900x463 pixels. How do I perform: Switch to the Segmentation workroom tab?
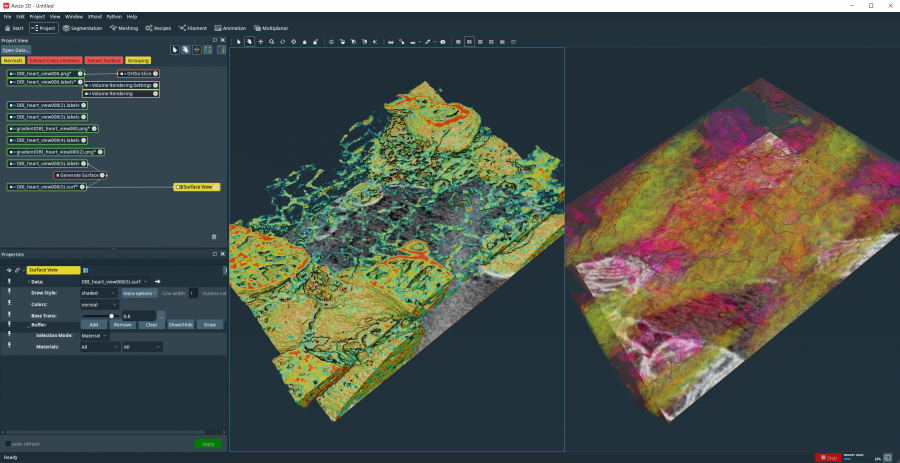pos(82,28)
